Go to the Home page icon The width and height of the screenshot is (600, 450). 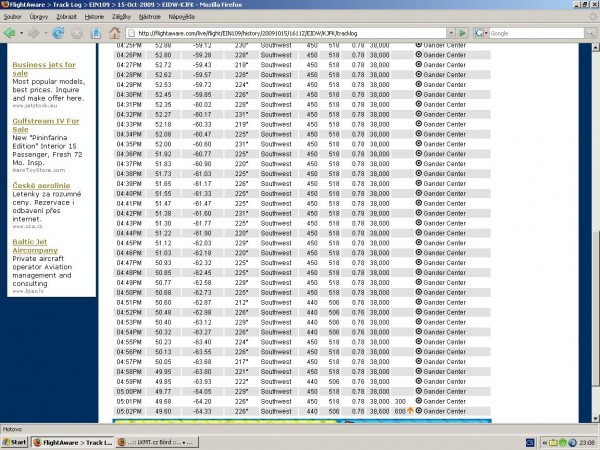pos(114,33)
